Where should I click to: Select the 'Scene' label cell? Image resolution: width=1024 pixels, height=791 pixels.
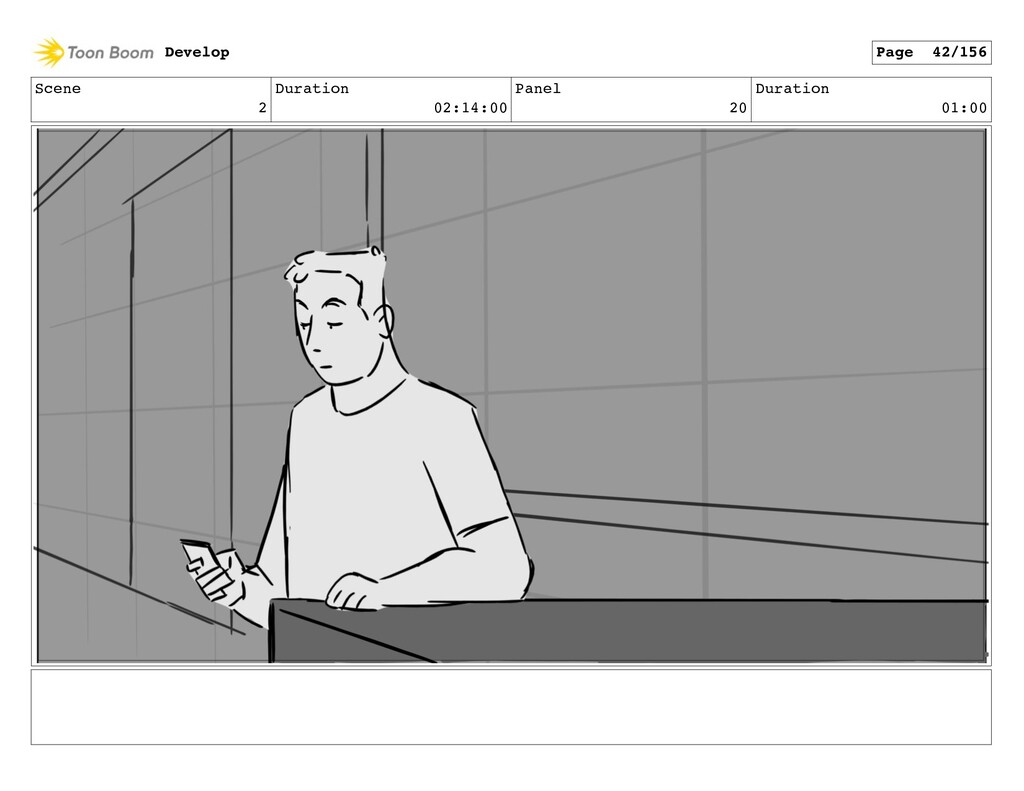151,99
